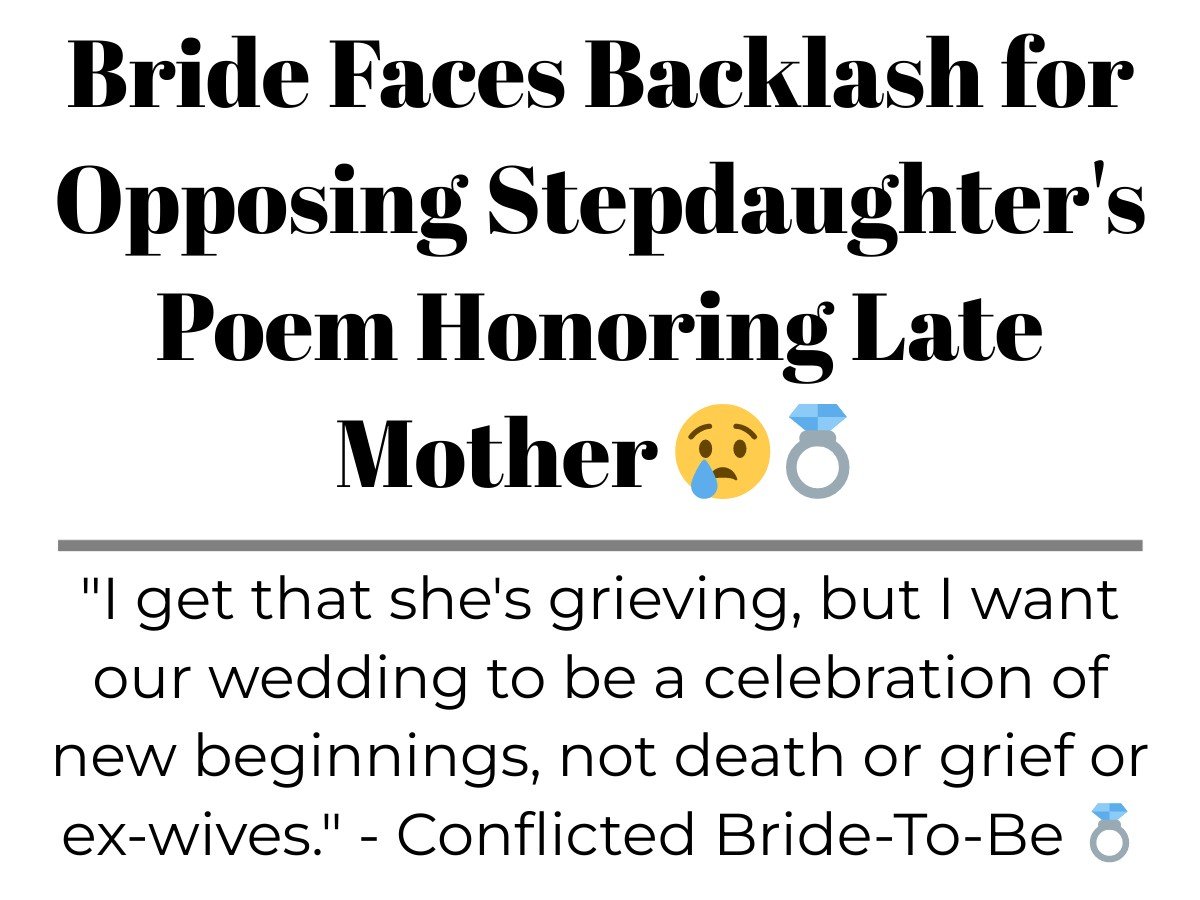Screen dimensions: 1200x900
Task: Click the small ring emoji after Bride-To-Be
Action: [1109, 832]
